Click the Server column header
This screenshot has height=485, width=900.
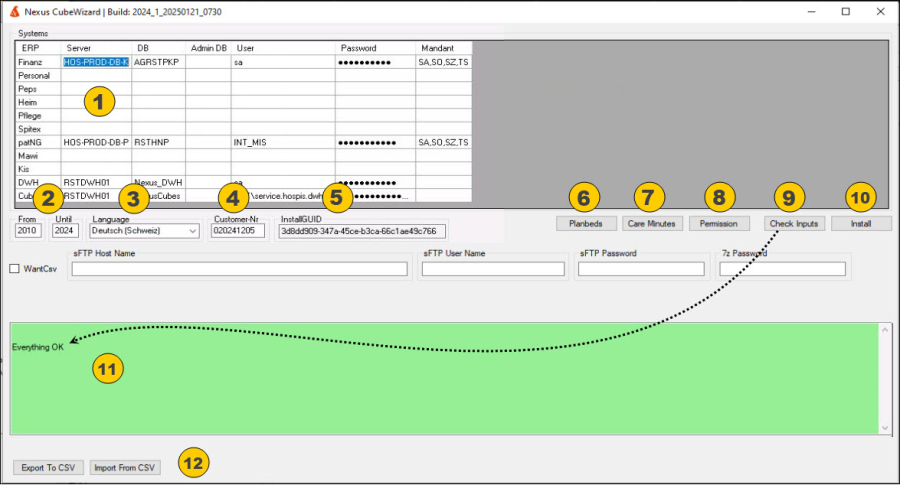tap(96, 48)
